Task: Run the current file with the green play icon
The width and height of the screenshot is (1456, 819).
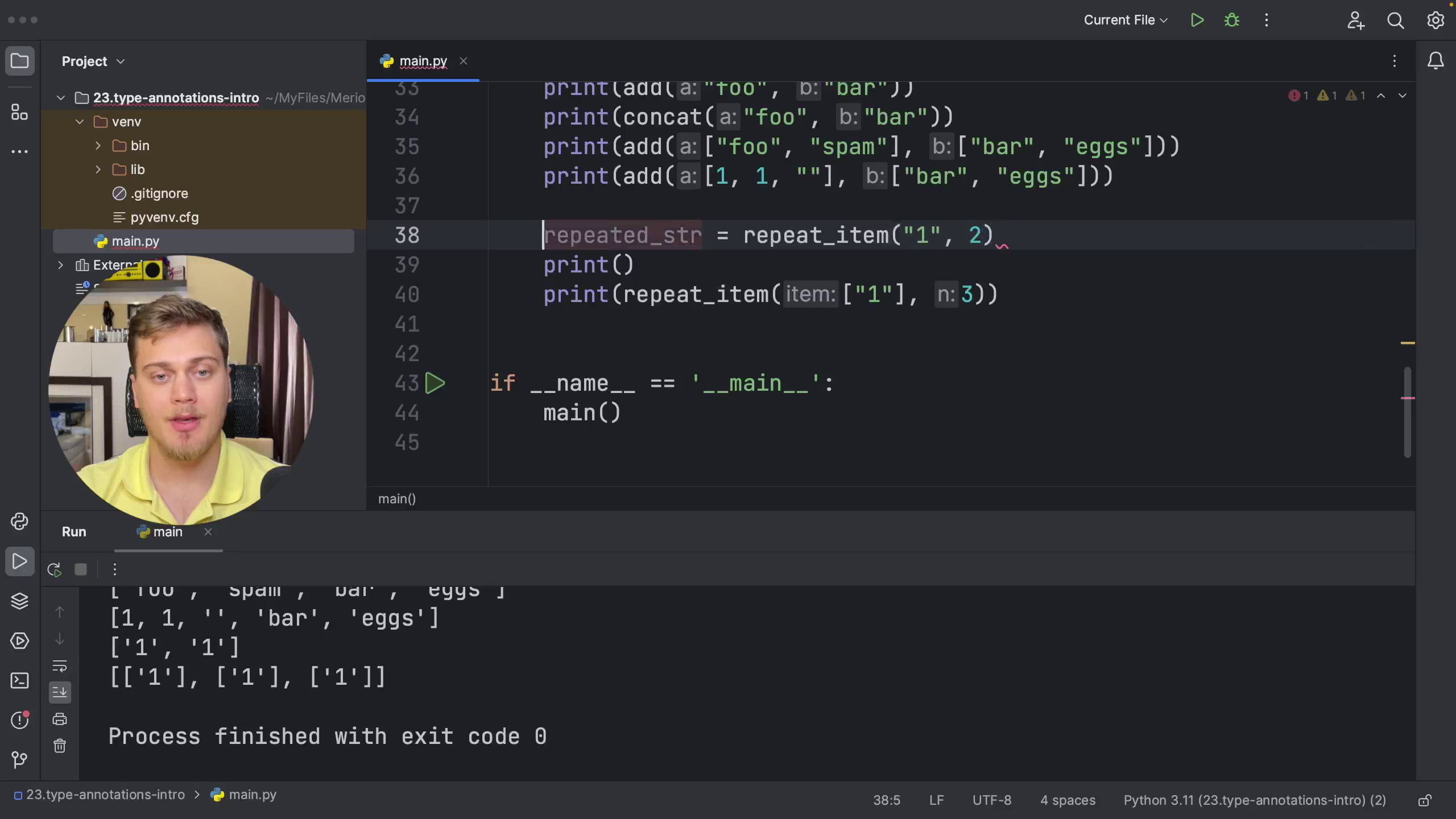Action: coord(1197,20)
